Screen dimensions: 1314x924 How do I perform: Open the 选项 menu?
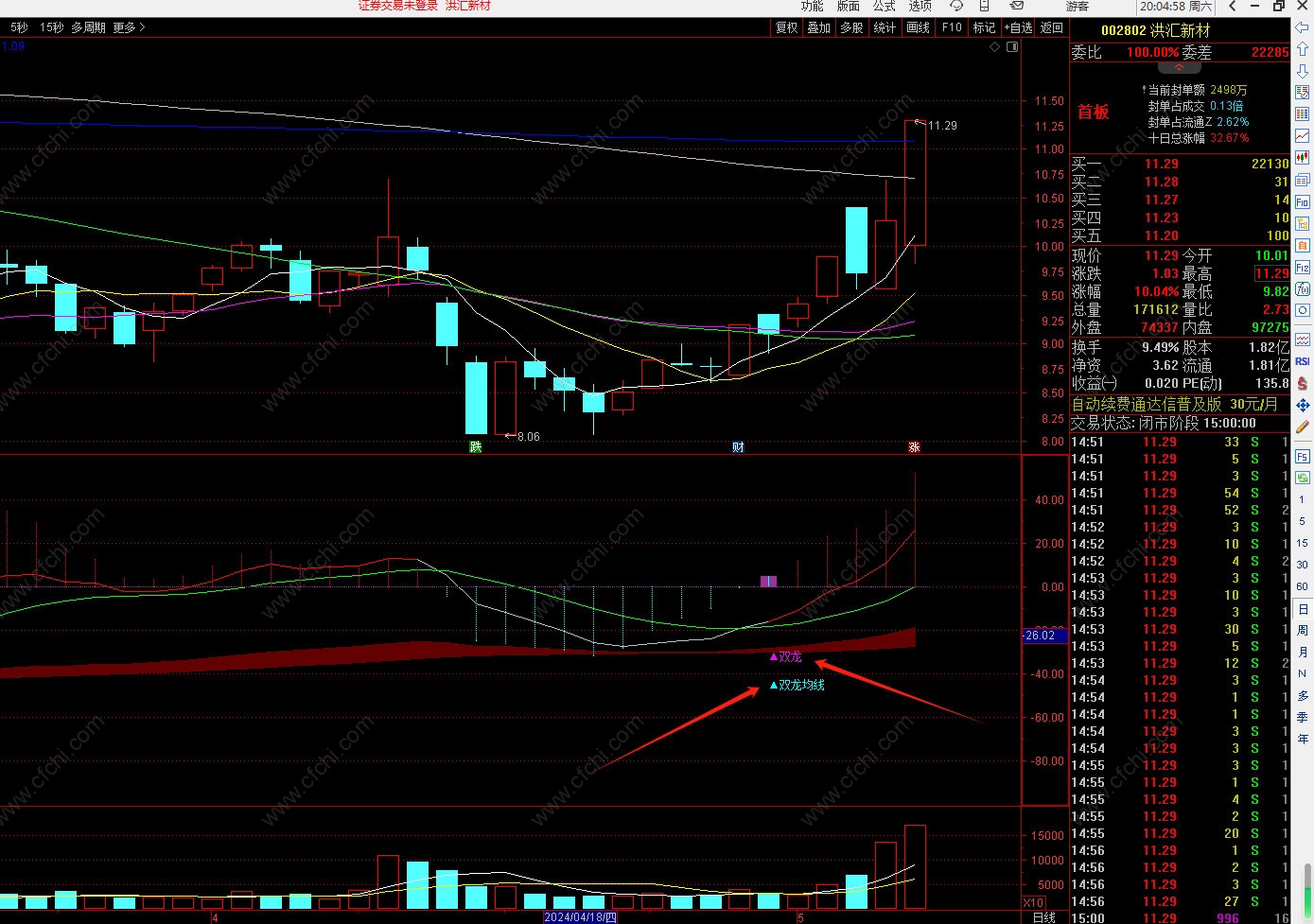pyautogui.click(x=920, y=6)
